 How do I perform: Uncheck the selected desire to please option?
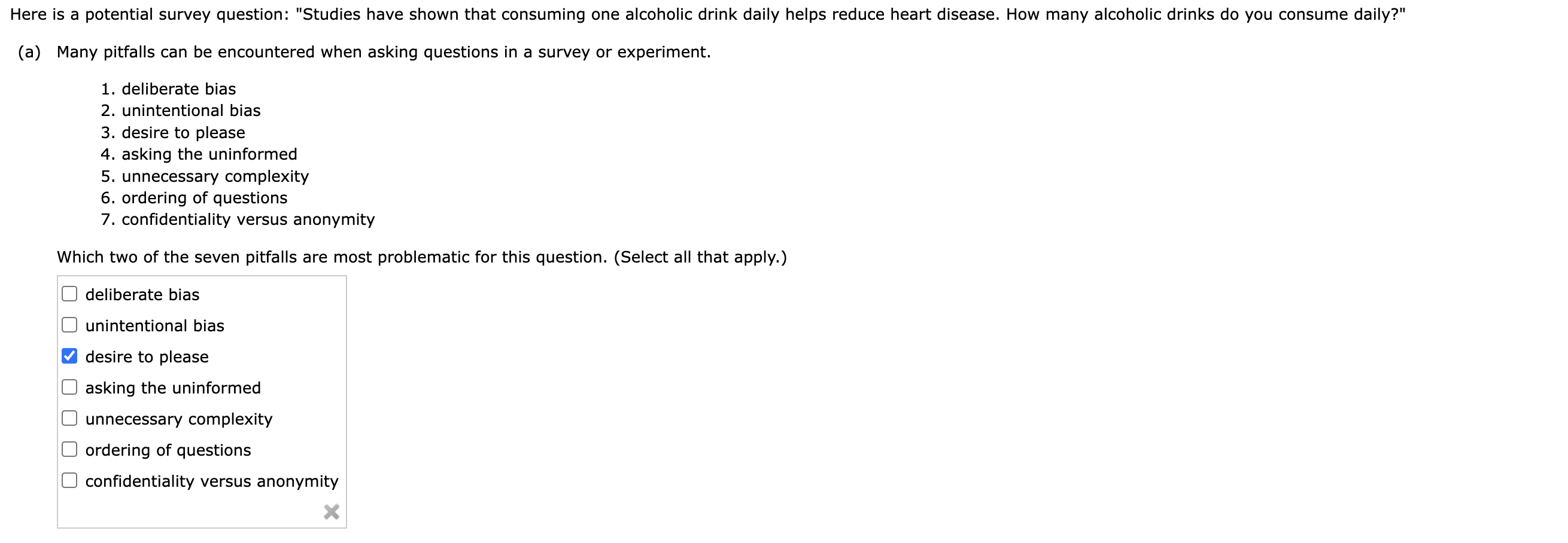tap(69, 356)
